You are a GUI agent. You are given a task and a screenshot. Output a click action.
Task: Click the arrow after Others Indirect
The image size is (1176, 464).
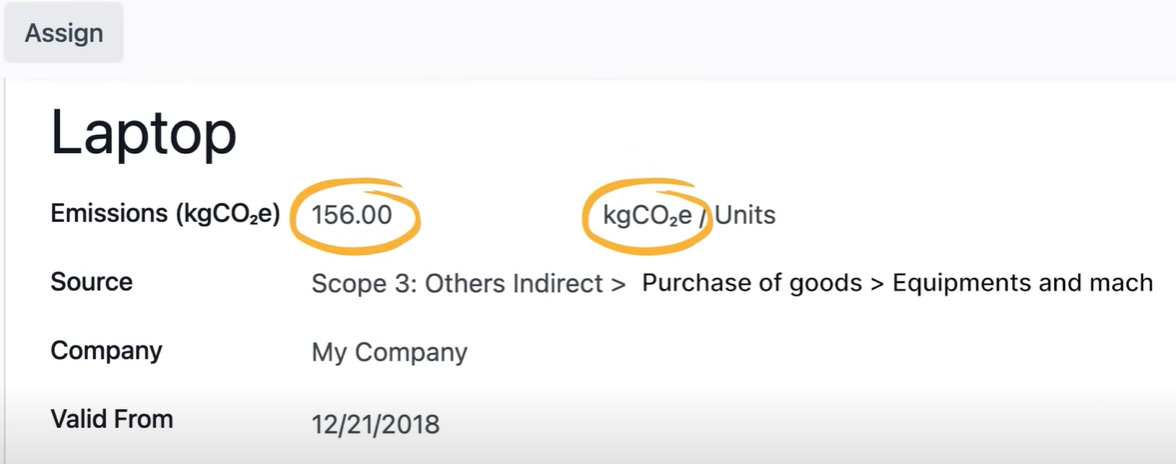[x=617, y=284]
